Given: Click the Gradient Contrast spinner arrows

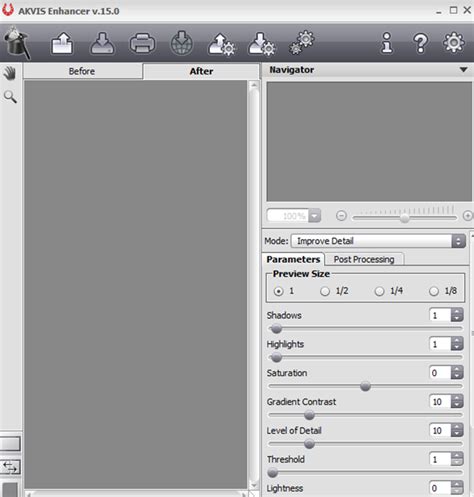Looking at the screenshot, I should pos(457,401).
